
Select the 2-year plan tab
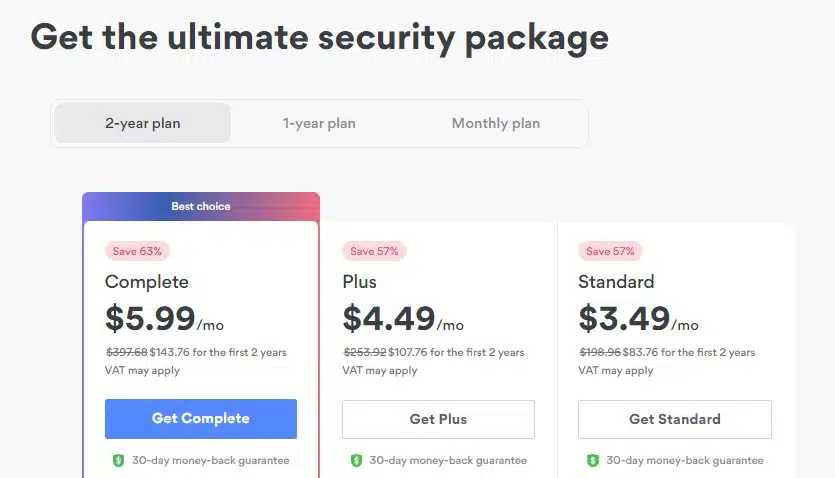click(143, 124)
